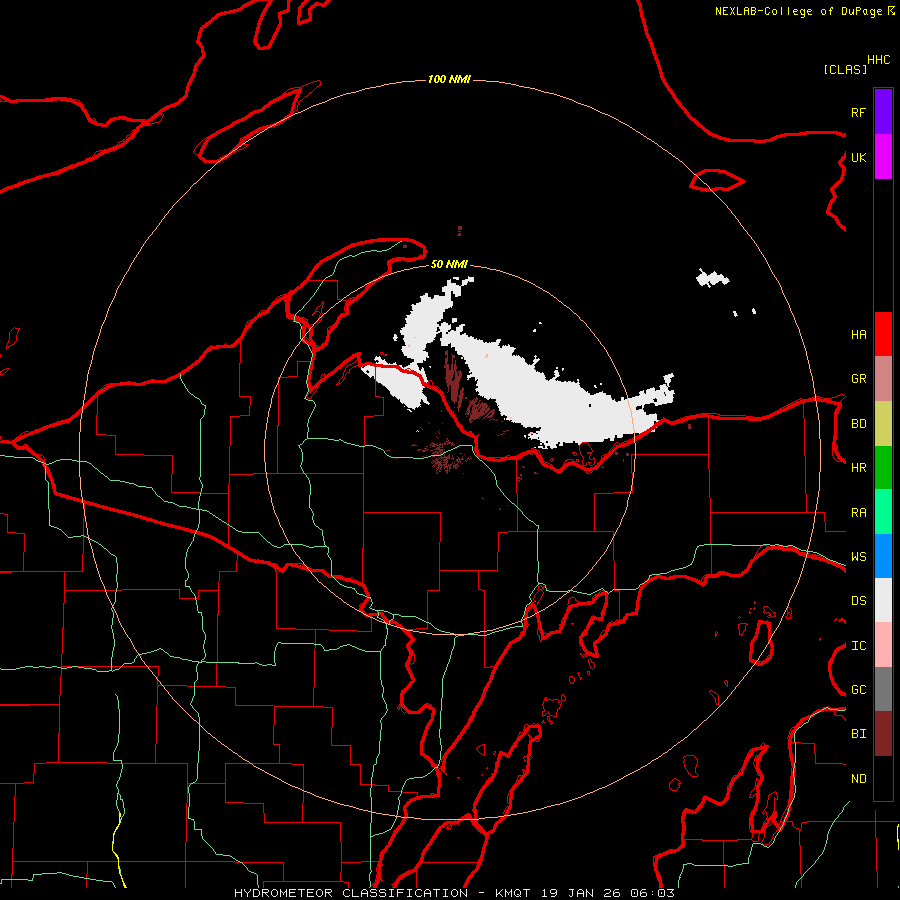
Task: Click the ND black legend swatch
Action: point(883,778)
